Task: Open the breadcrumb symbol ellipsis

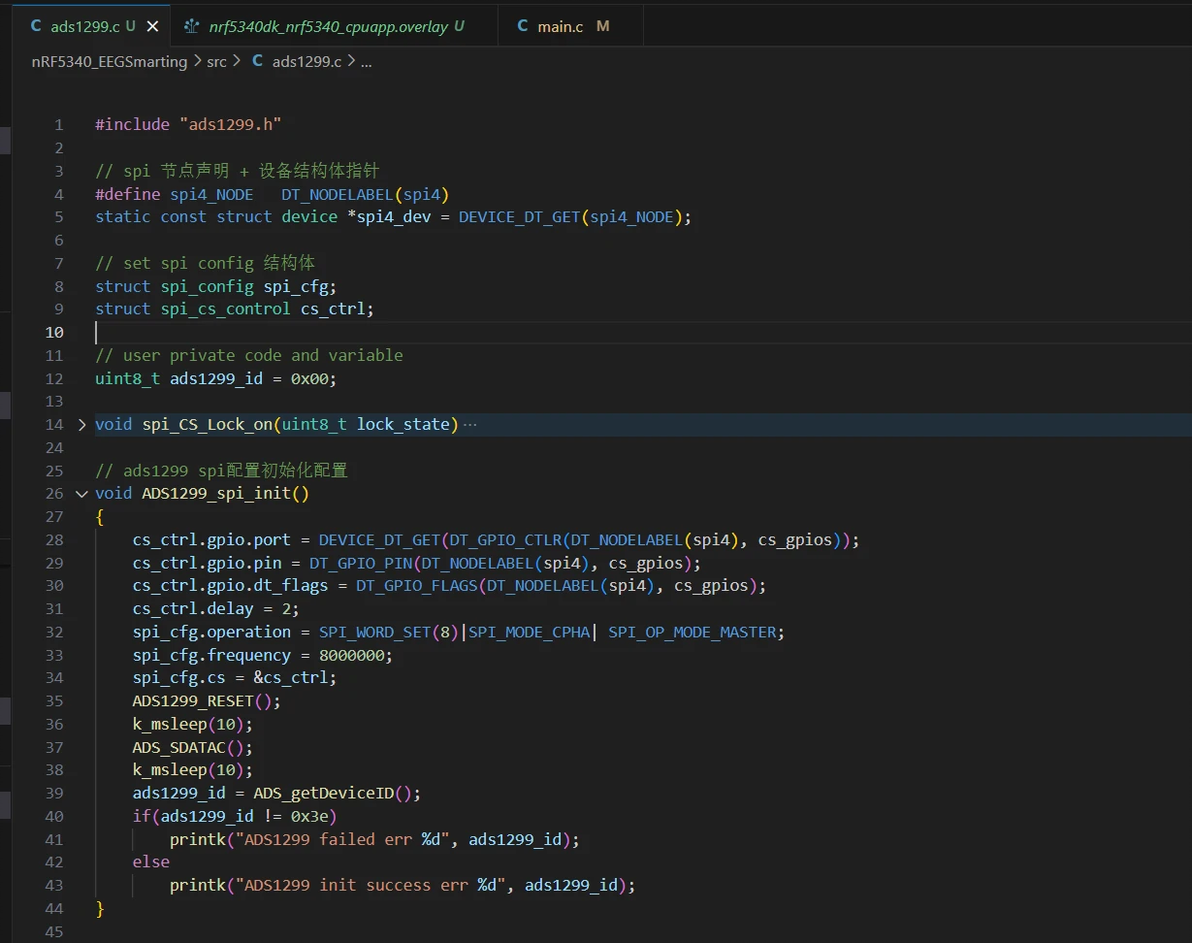Action: [366, 61]
